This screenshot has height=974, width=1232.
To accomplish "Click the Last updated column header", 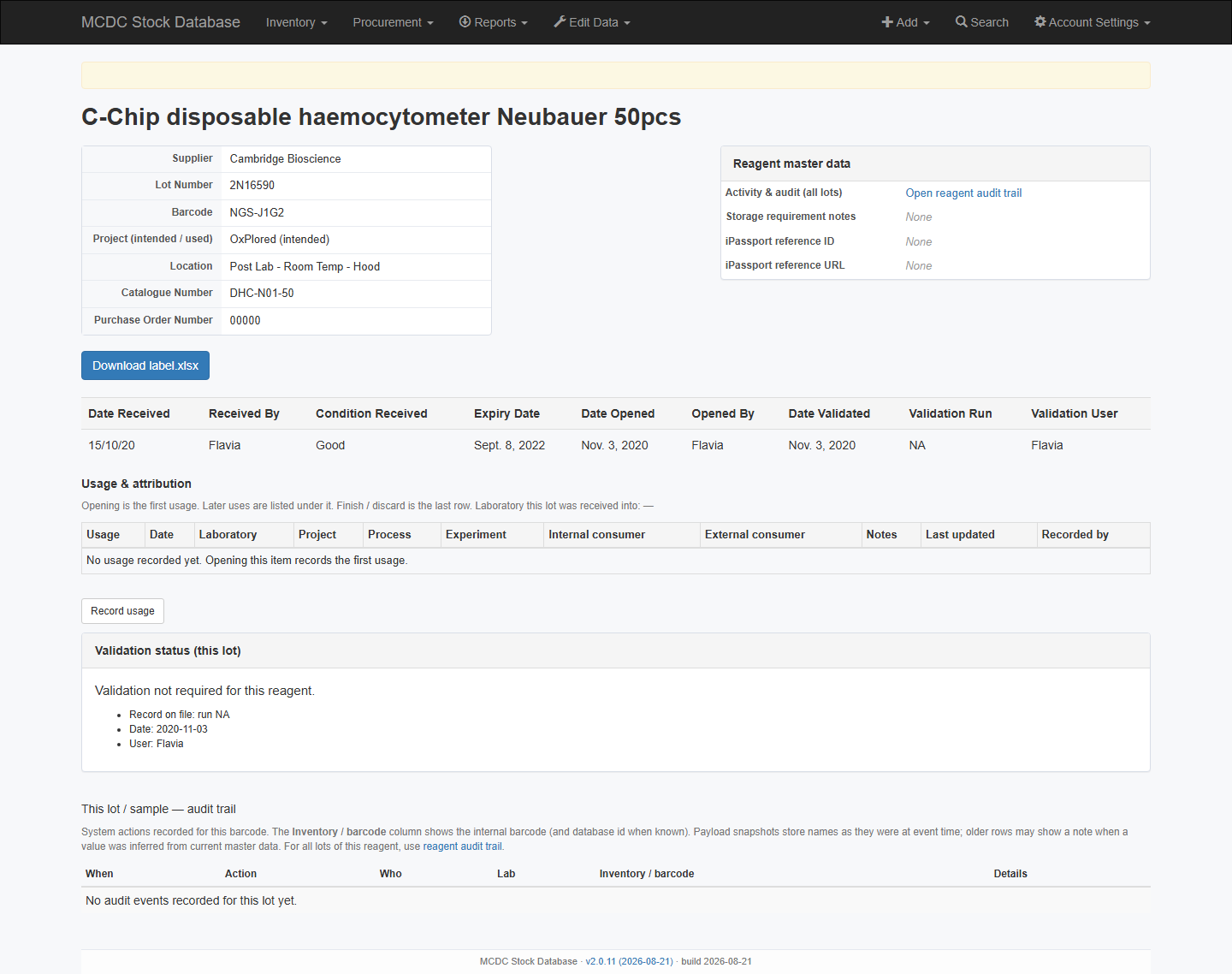I will (960, 535).
